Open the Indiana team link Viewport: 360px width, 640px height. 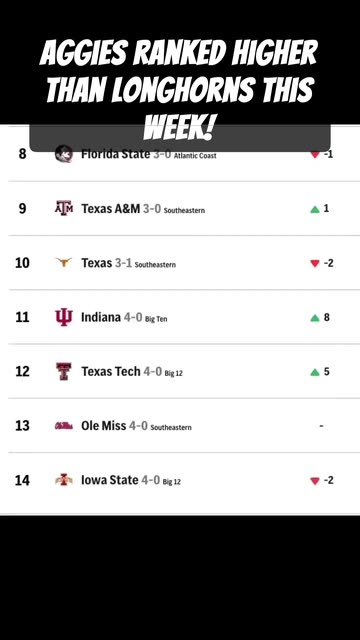click(x=101, y=317)
